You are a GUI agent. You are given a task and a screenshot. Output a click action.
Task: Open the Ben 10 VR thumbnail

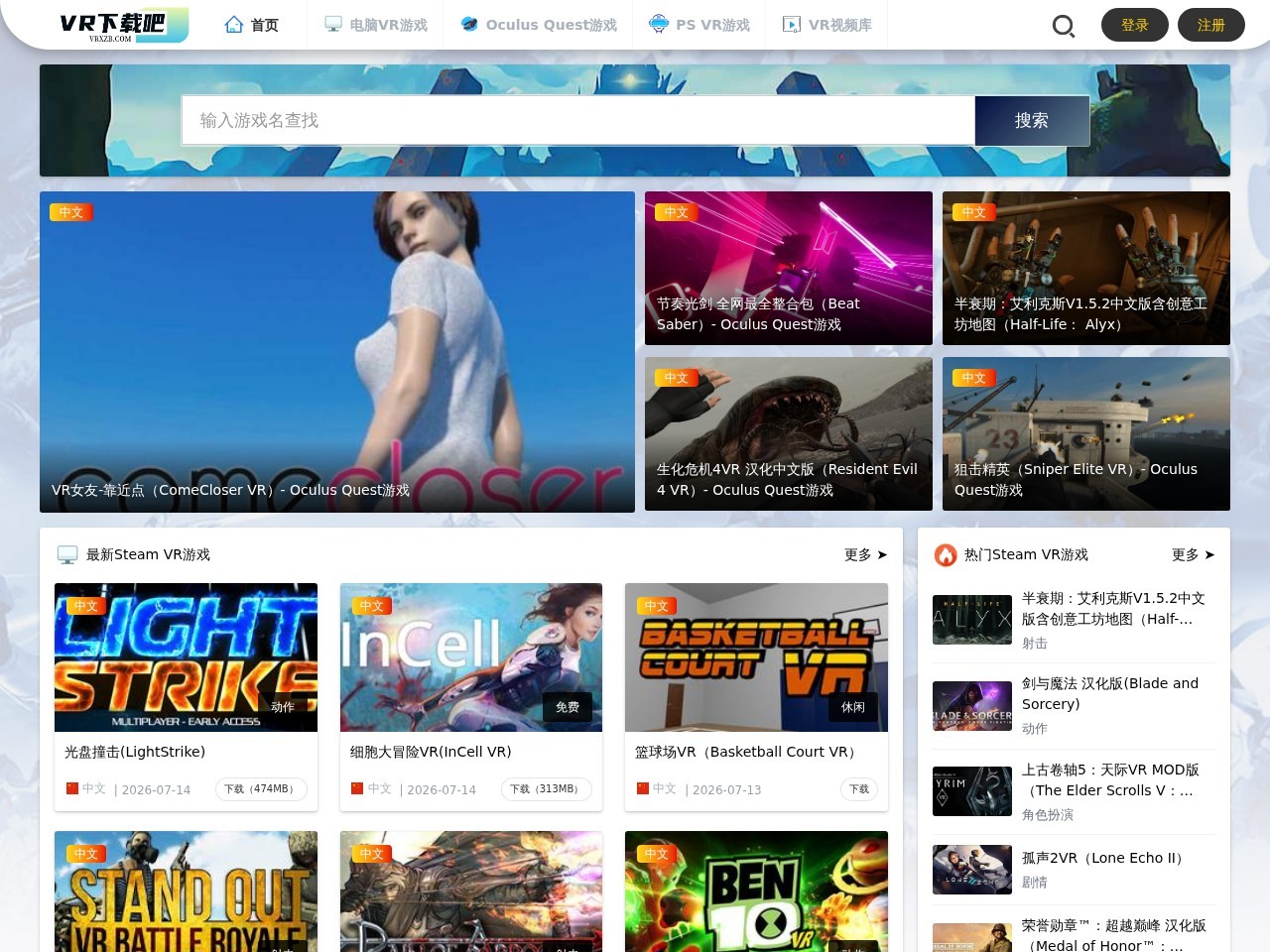(756, 892)
